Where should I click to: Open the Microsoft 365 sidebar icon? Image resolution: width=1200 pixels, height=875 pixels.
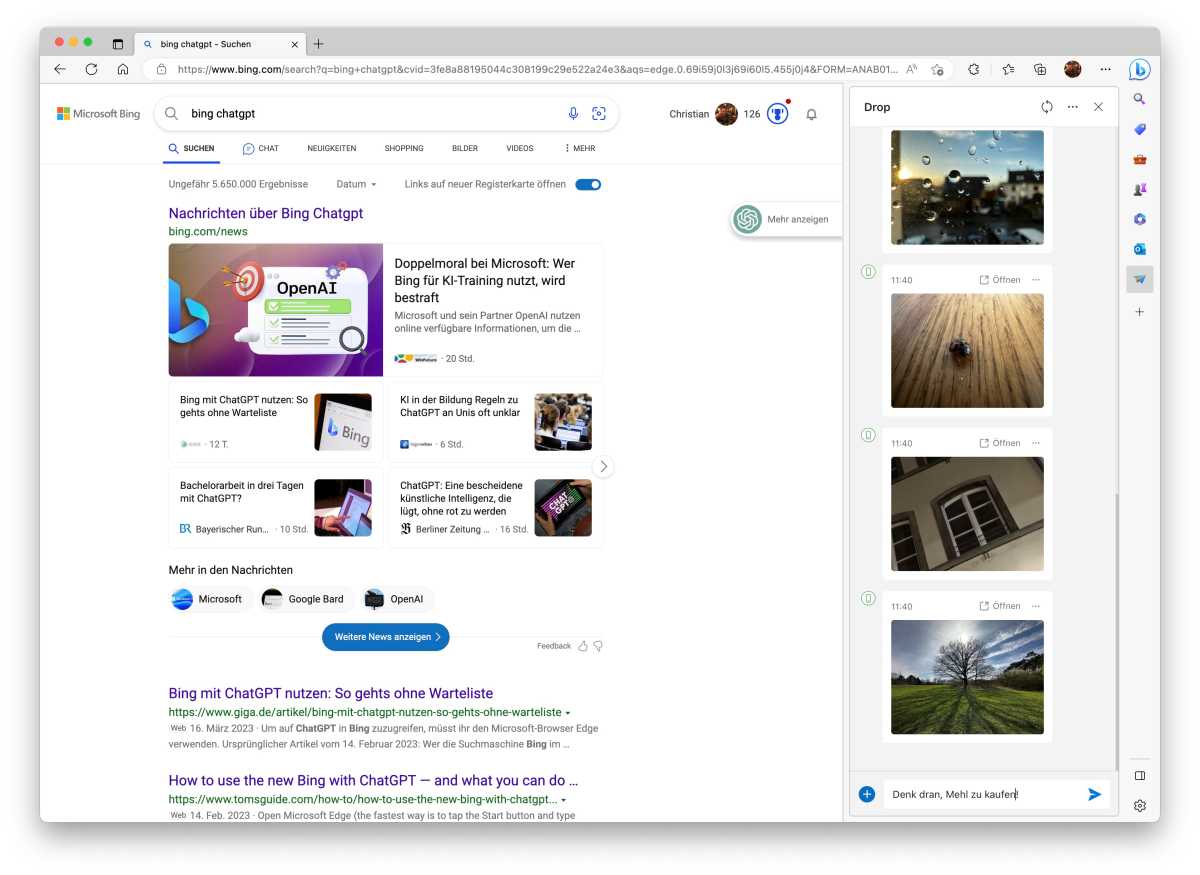coord(1139,219)
